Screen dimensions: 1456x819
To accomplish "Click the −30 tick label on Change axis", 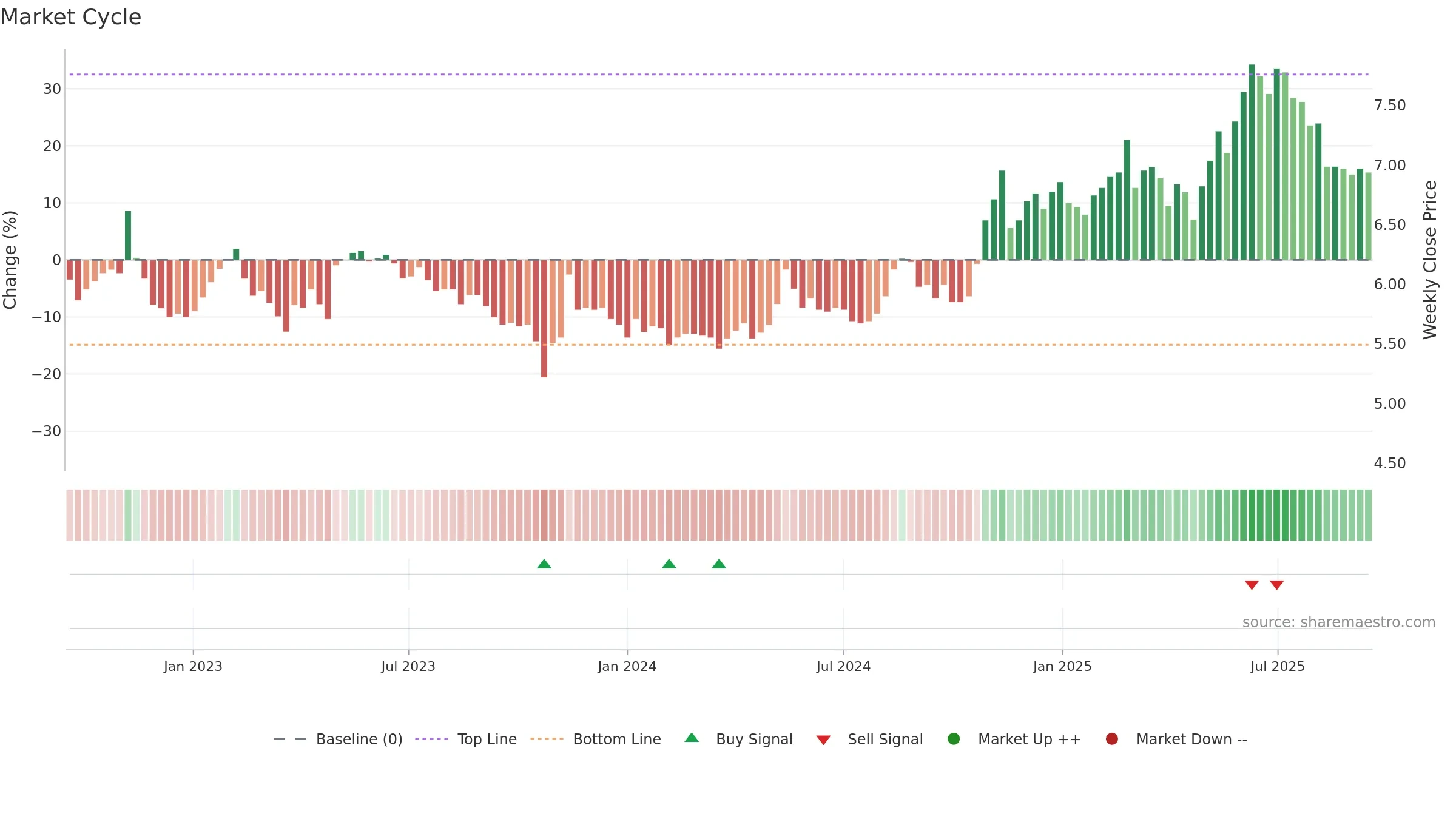I will pos(47,431).
